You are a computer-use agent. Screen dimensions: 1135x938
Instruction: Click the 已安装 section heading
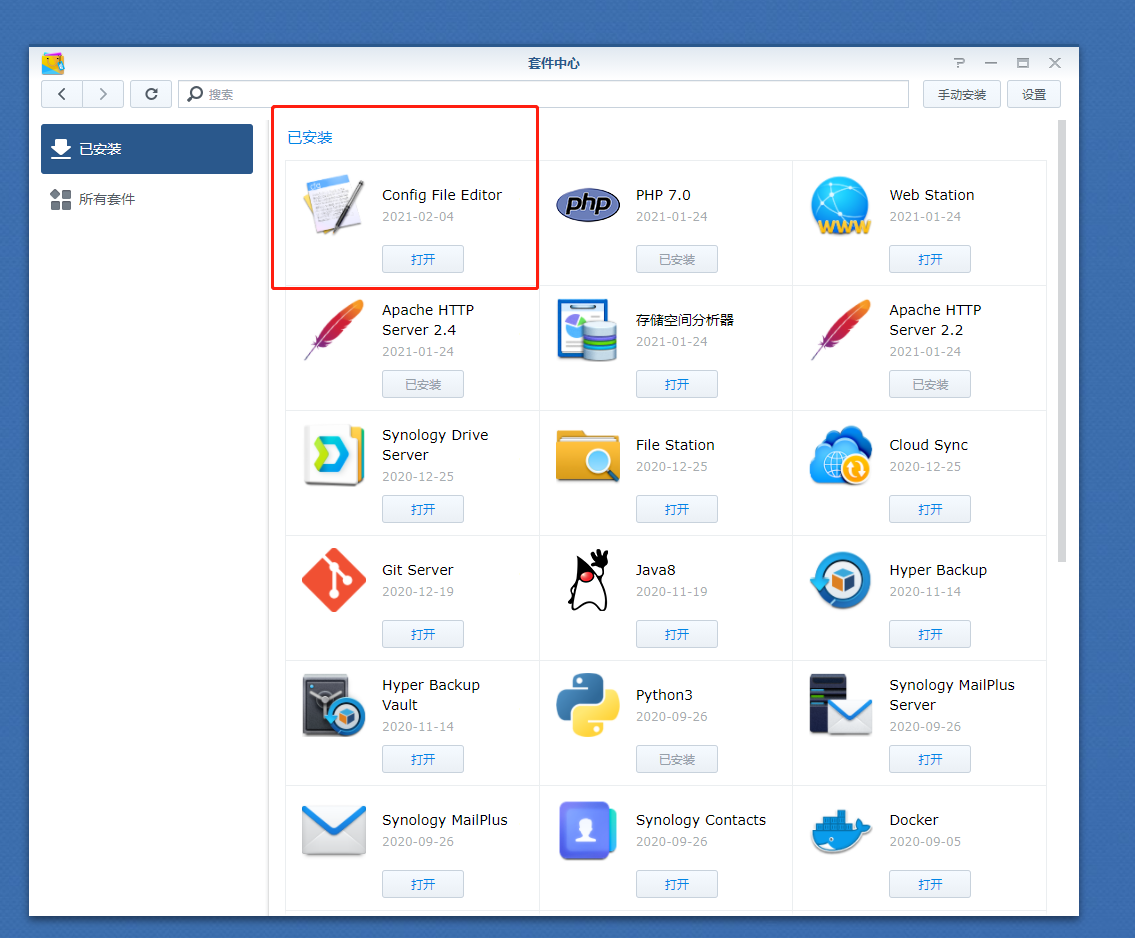[310, 138]
